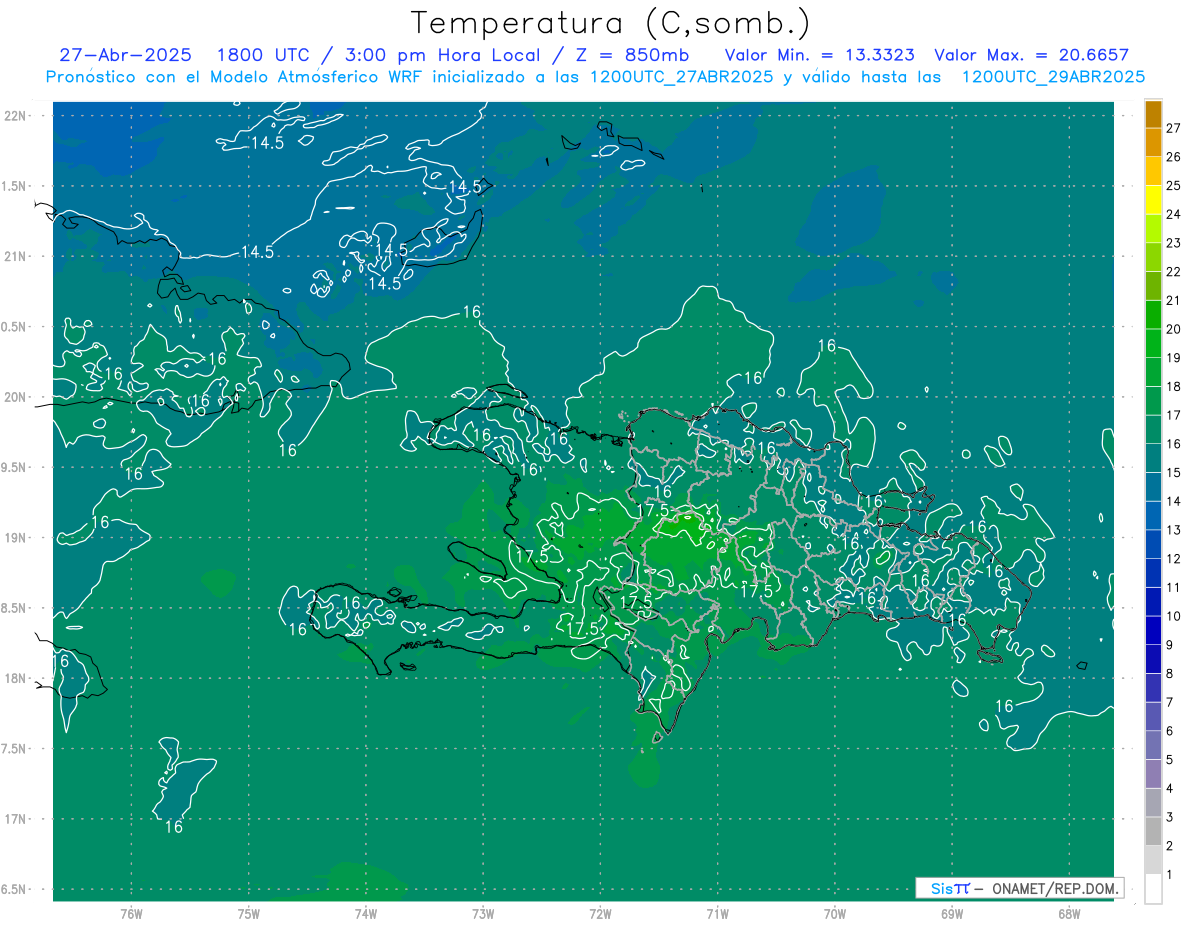The image size is (1200, 927).
Task: Click the longitude axis label "68W"
Action: click(x=1068, y=914)
